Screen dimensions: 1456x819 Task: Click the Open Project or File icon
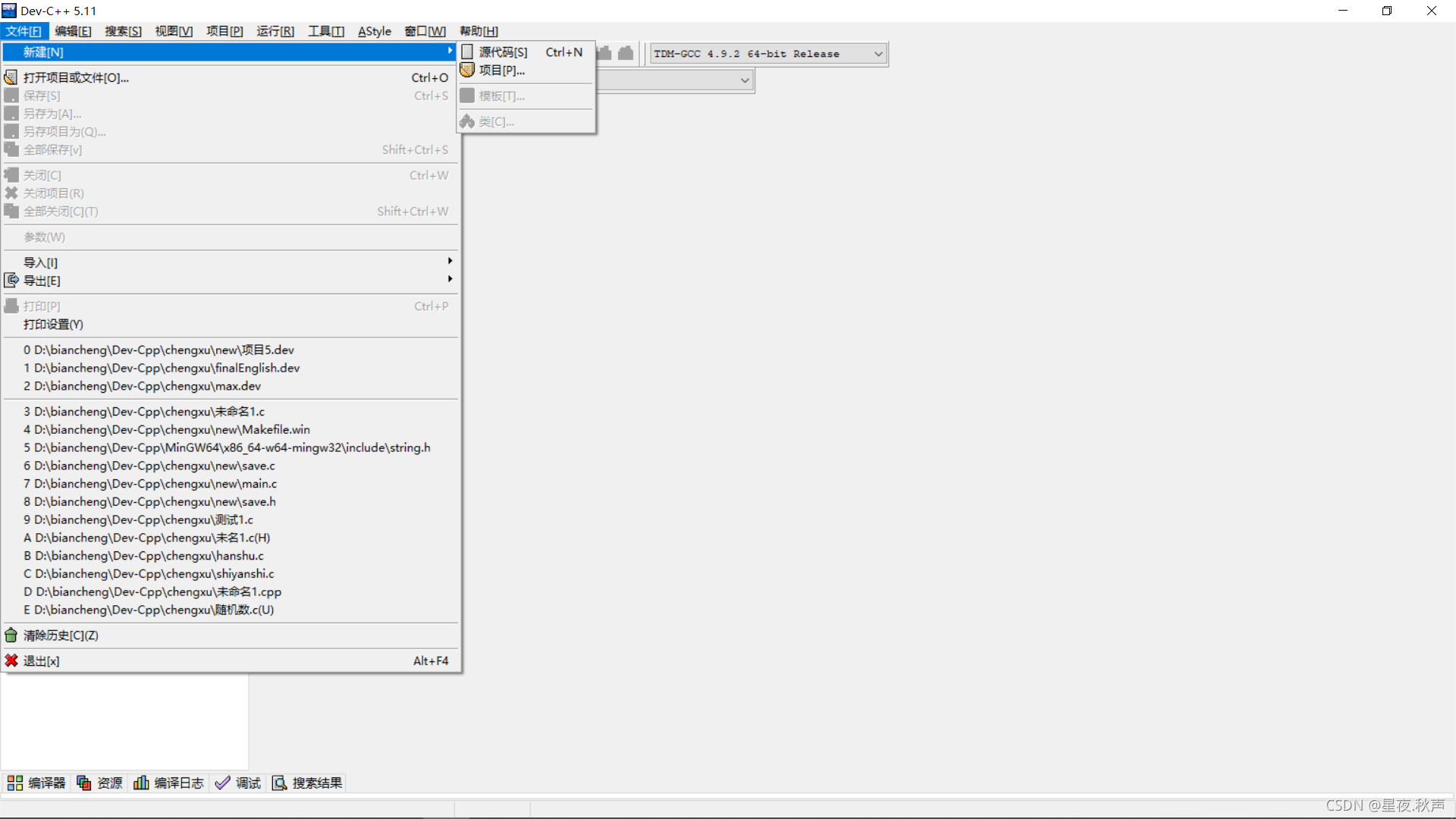point(11,77)
